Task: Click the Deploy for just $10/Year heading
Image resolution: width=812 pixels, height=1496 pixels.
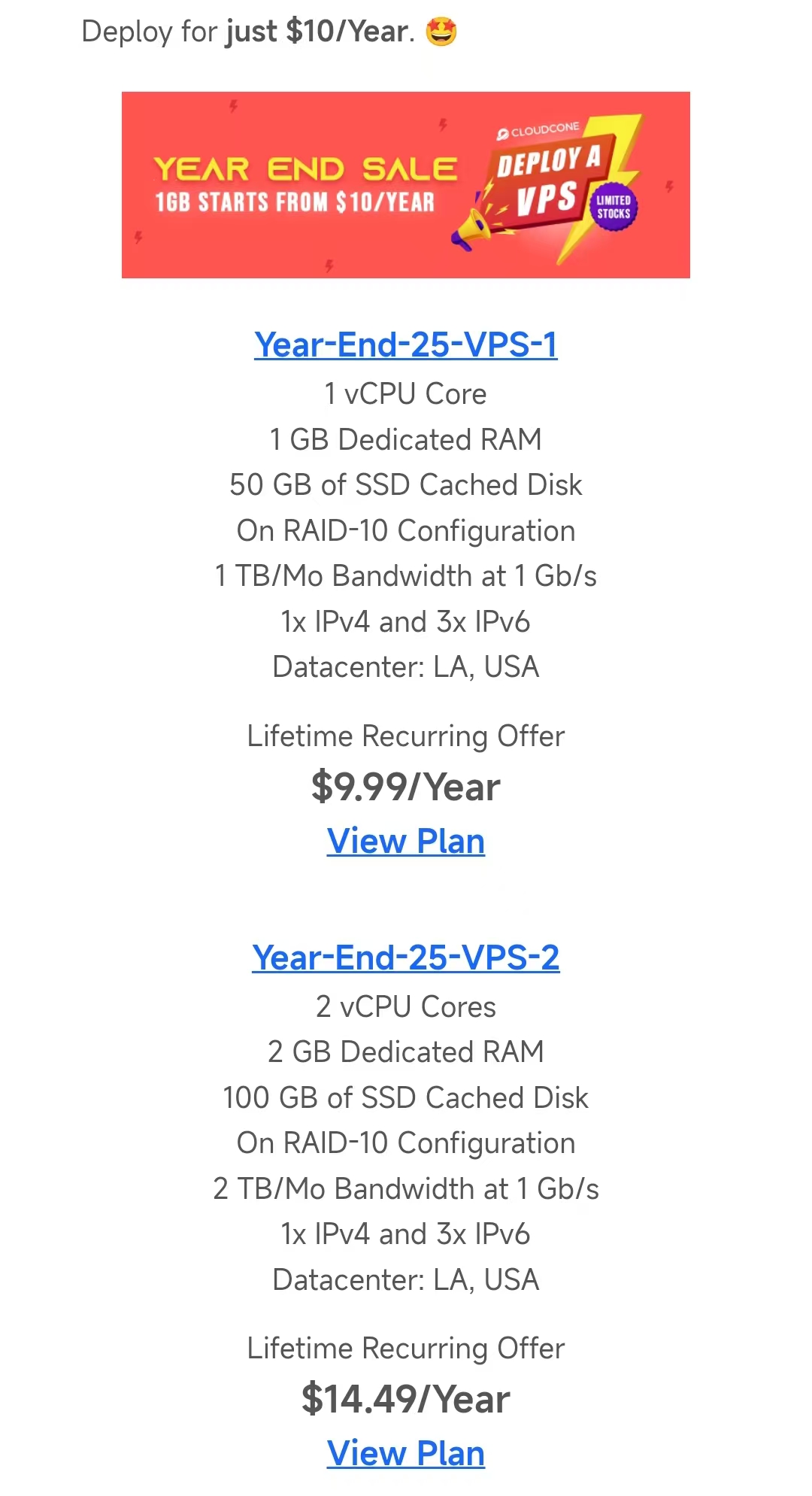Action: coord(248,32)
